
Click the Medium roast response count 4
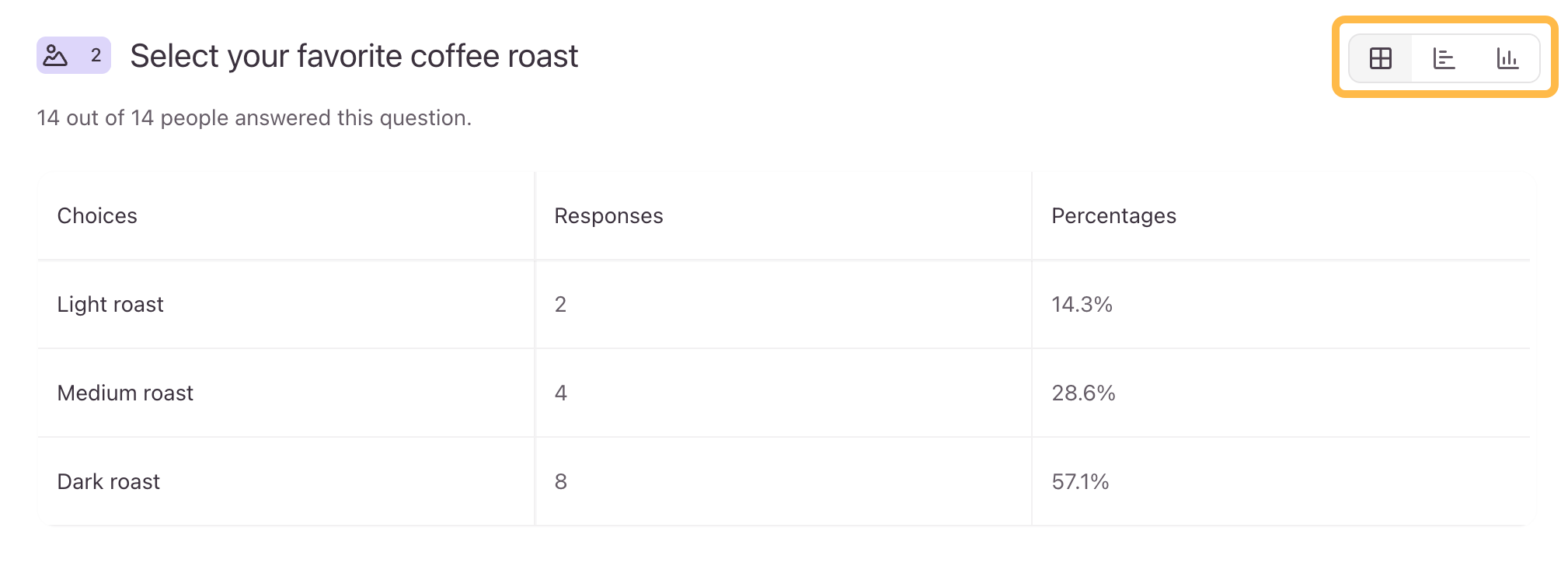(x=559, y=393)
